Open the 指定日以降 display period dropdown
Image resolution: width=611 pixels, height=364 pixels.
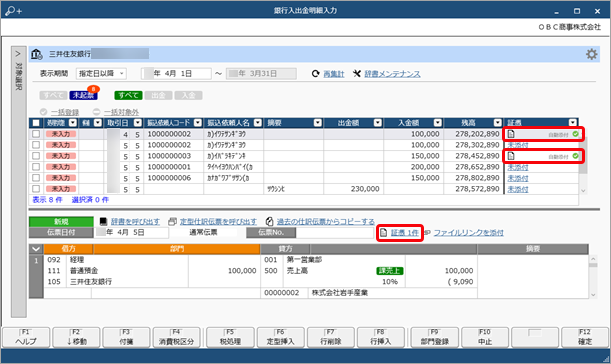pyautogui.click(x=101, y=73)
